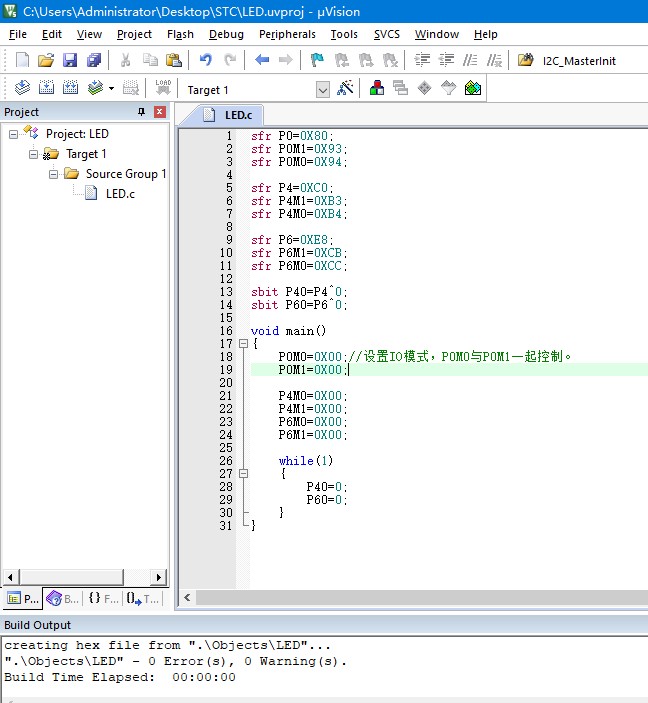Screen dimensions: 648x703
Task: Download code to flash with LOAD
Action: coord(163,88)
